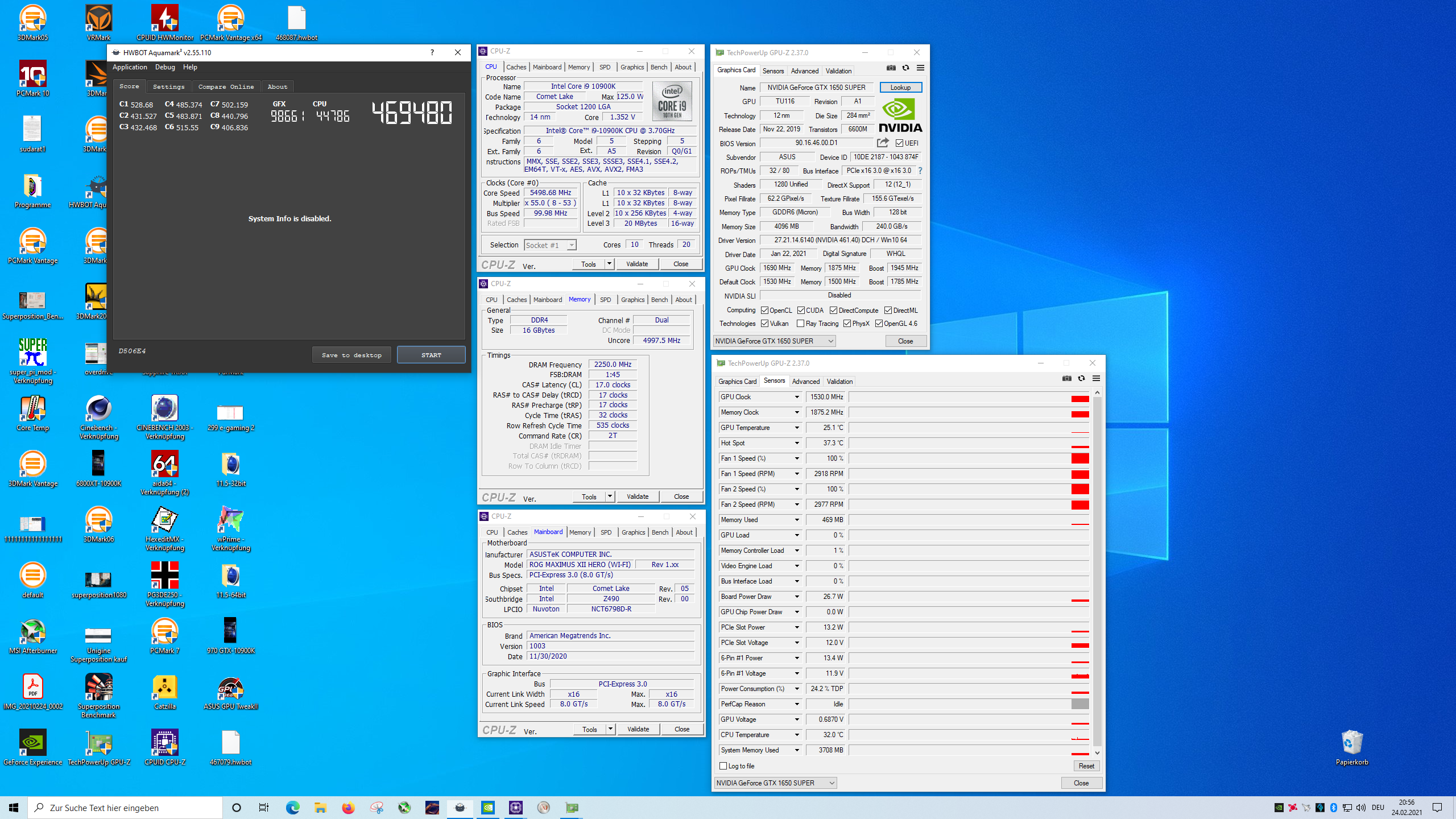Viewport: 1456px width, 819px height.
Task: Open GPU selection dropdown in Sensors window
Action: pyautogui.click(x=775, y=783)
